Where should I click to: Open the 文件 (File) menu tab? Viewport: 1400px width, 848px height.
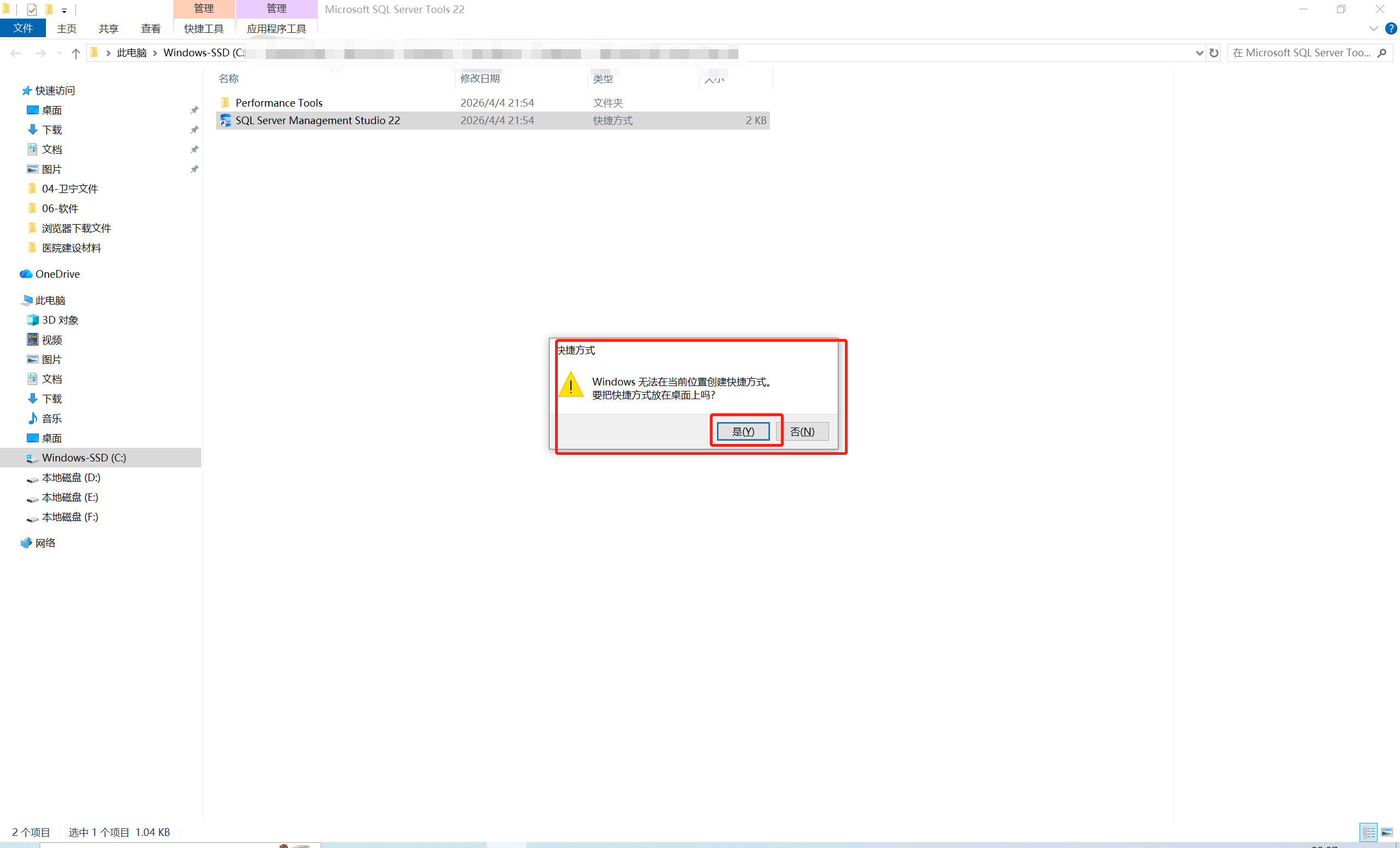[x=23, y=28]
